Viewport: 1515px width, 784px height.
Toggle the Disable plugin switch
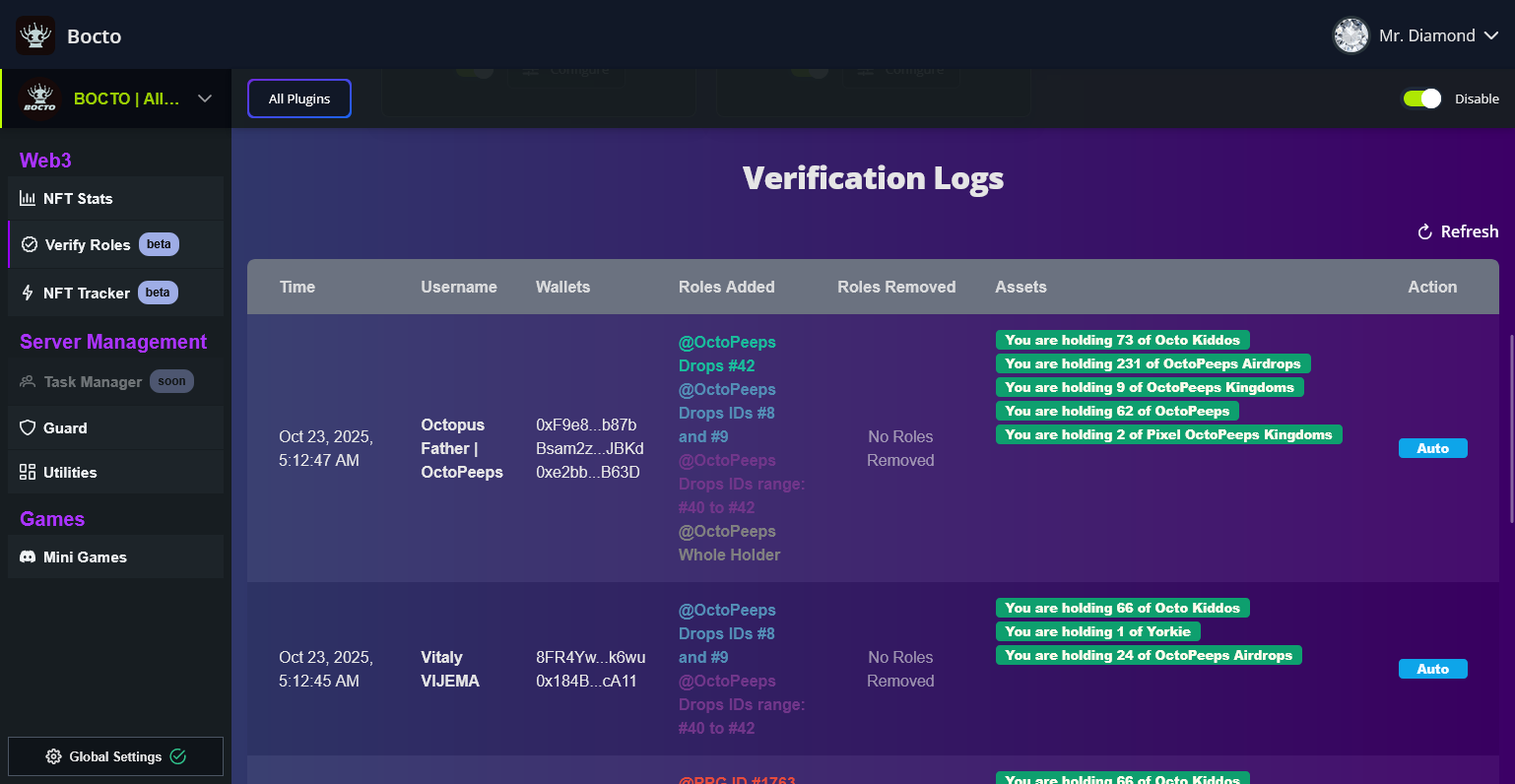pos(1421,98)
